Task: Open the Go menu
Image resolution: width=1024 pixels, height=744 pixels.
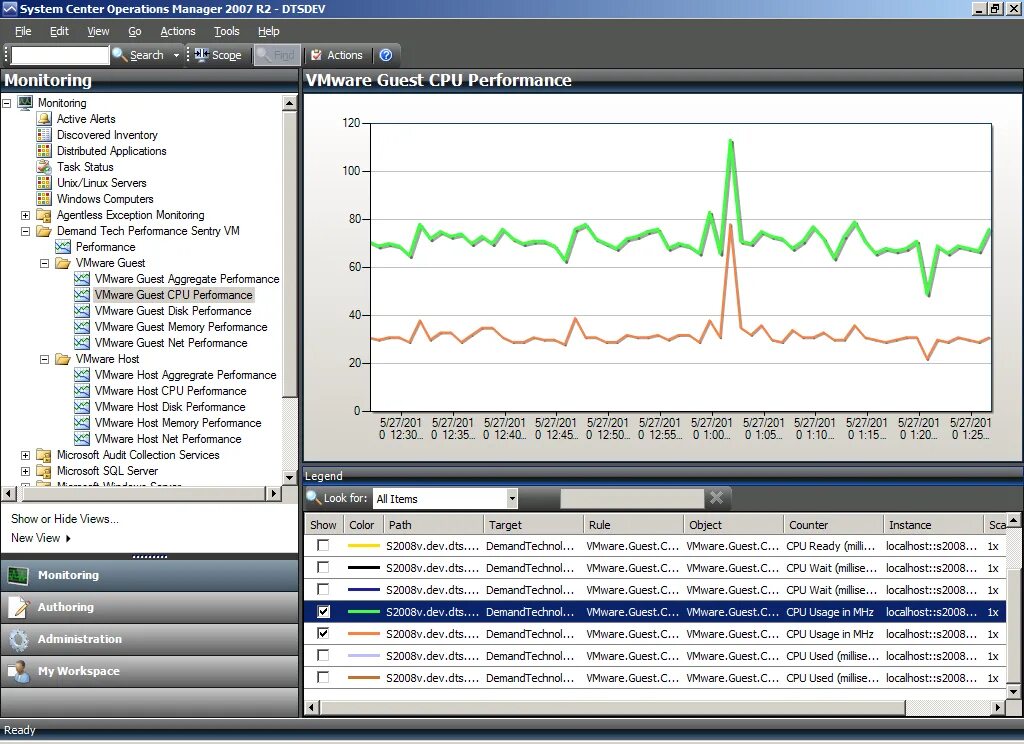Action: click(x=135, y=31)
